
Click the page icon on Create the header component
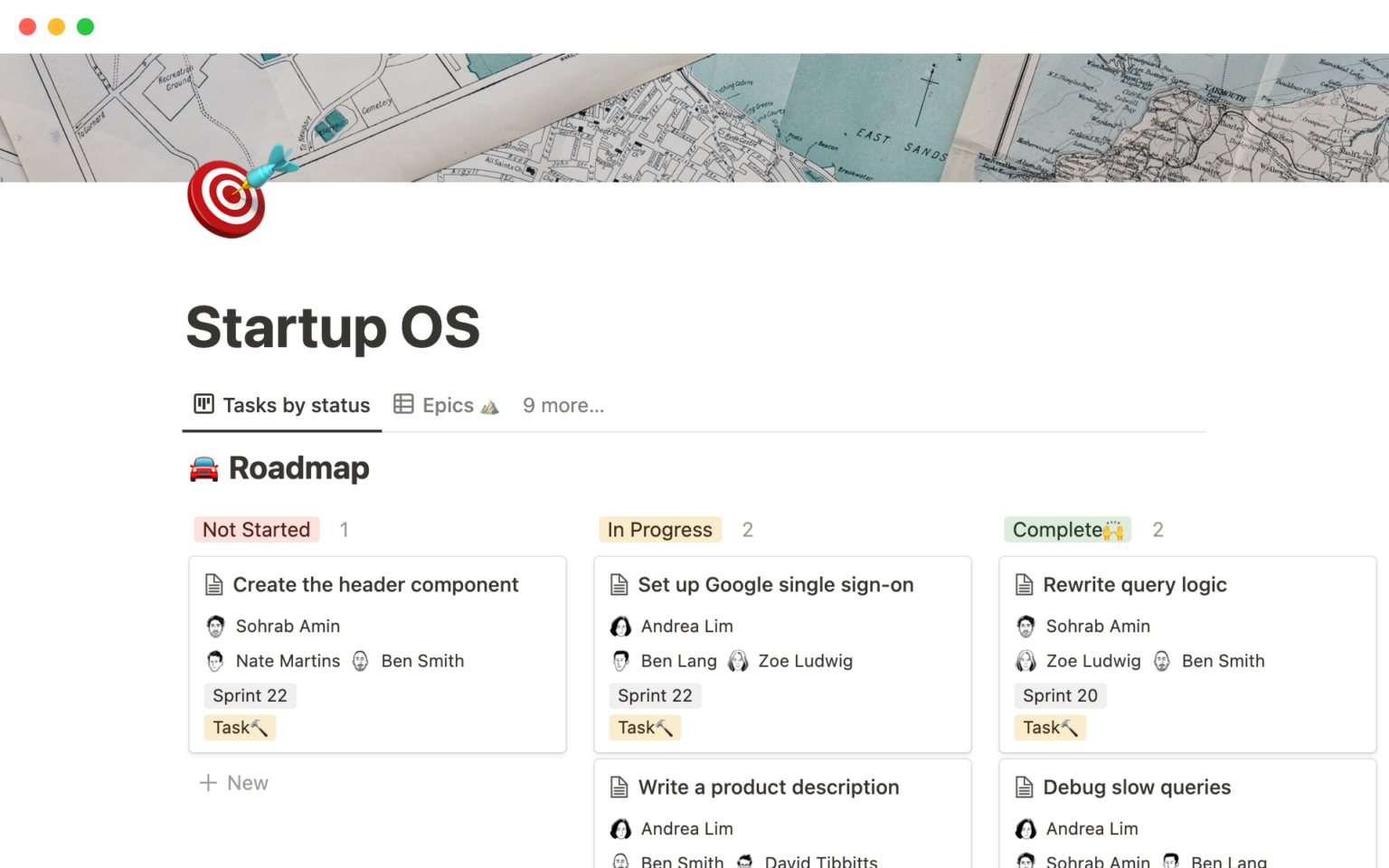tap(214, 585)
